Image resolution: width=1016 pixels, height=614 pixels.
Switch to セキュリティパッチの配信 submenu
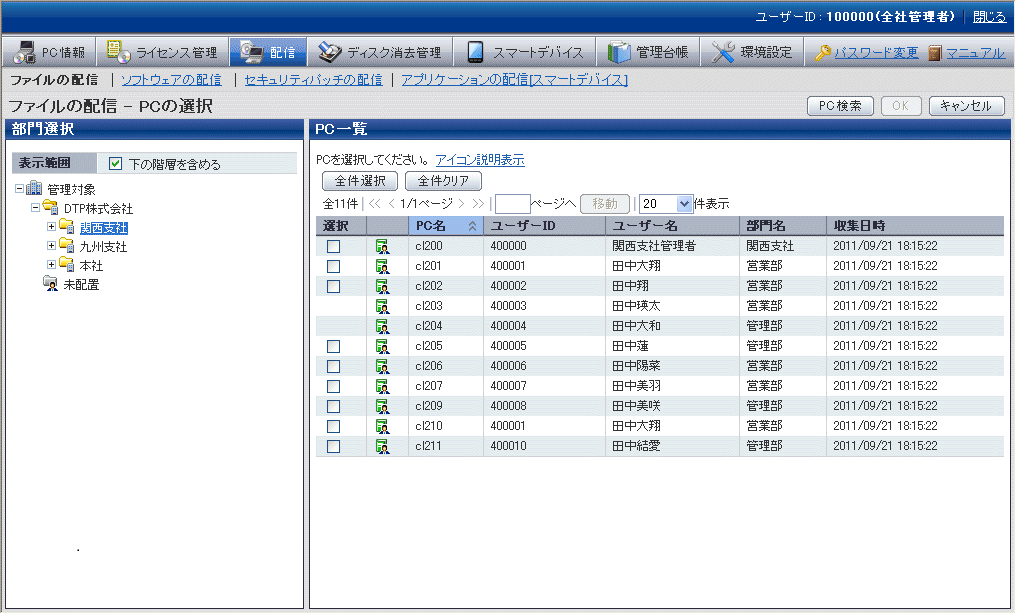point(313,79)
